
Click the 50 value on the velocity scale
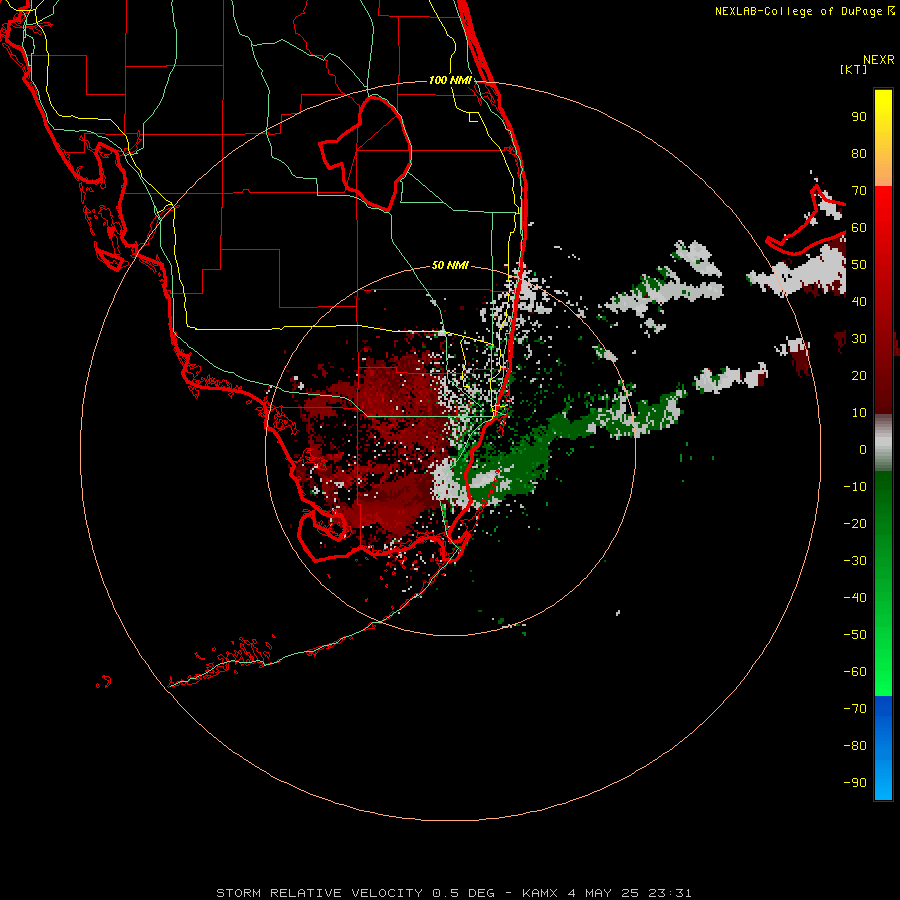tap(859, 265)
